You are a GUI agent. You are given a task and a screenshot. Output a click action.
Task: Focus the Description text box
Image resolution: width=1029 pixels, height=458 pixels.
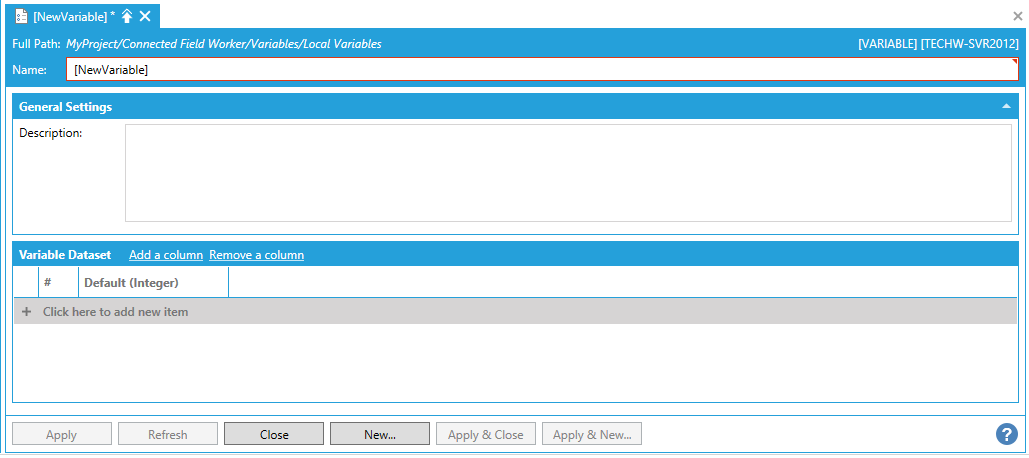[567, 173]
